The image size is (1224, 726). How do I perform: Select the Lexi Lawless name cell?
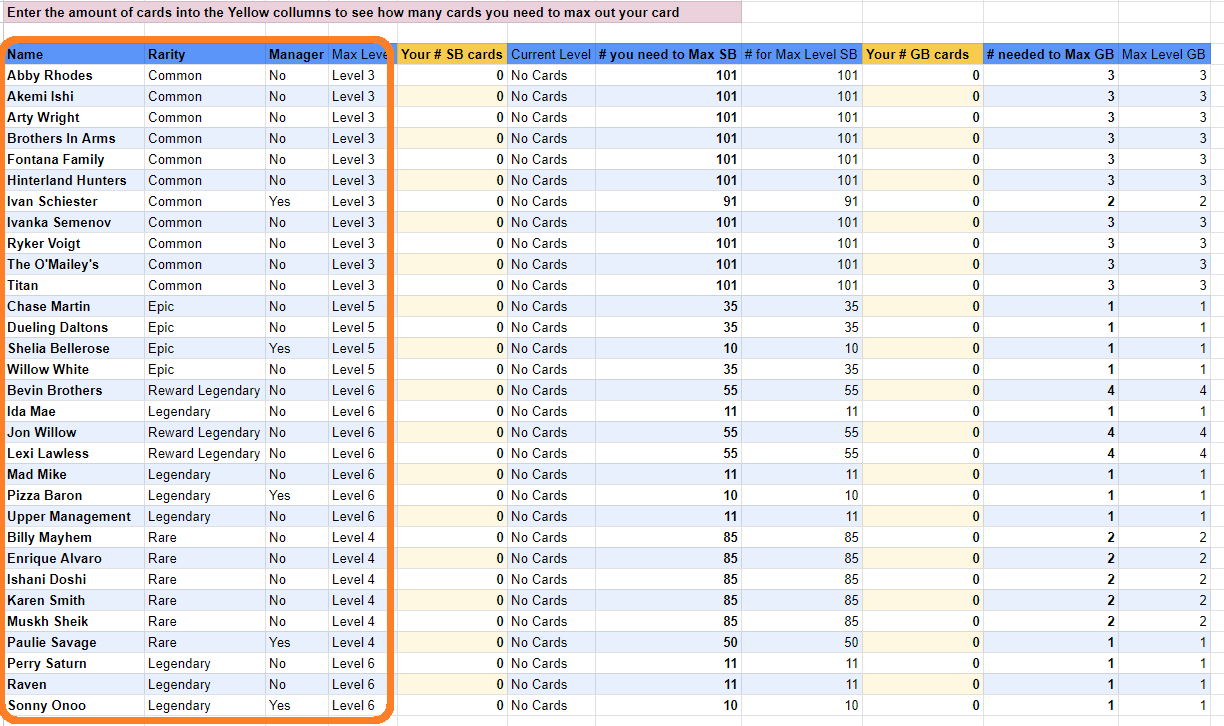75,453
